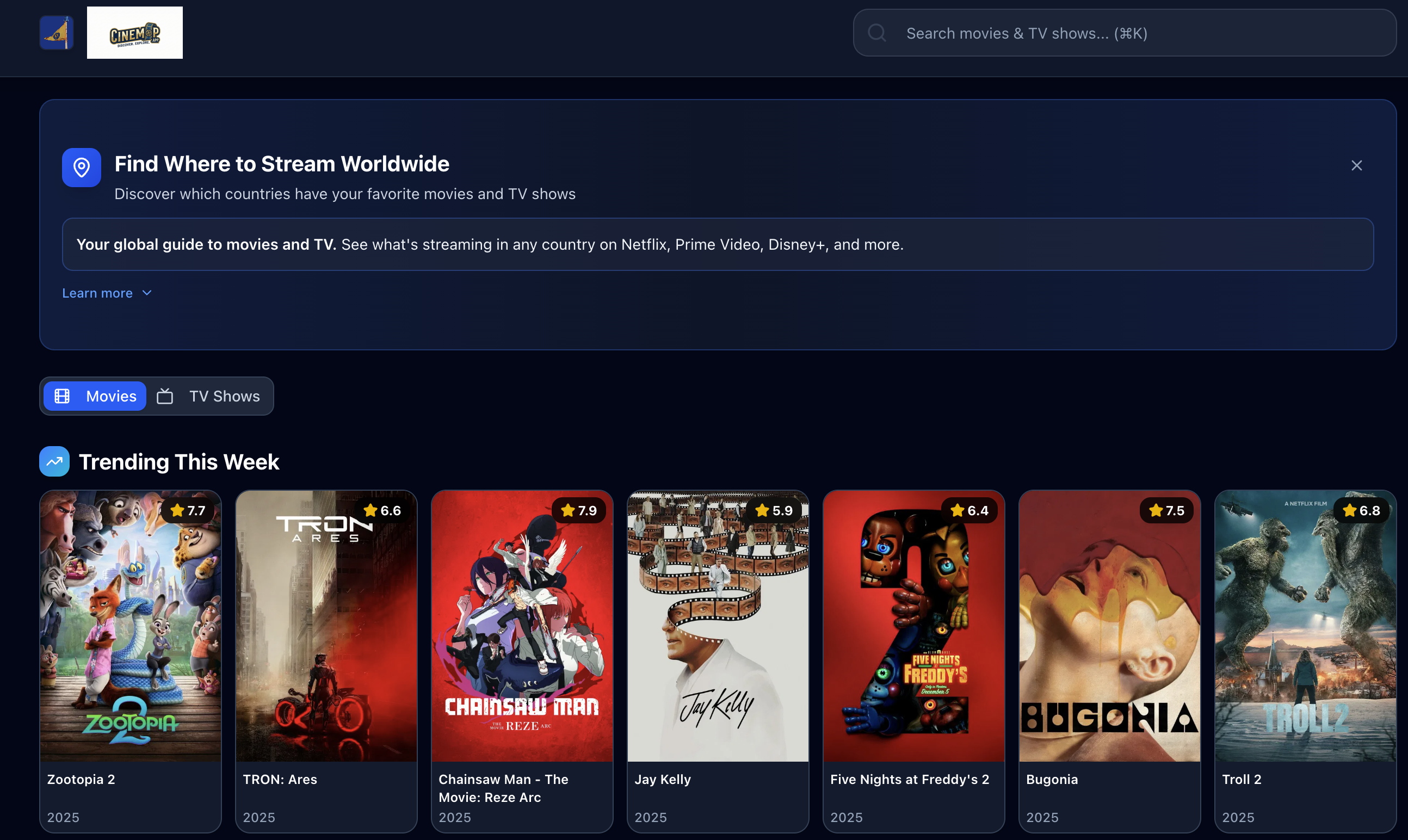The image size is (1408, 840).
Task: Click the small app logo icon in the header
Action: pyautogui.click(x=57, y=33)
